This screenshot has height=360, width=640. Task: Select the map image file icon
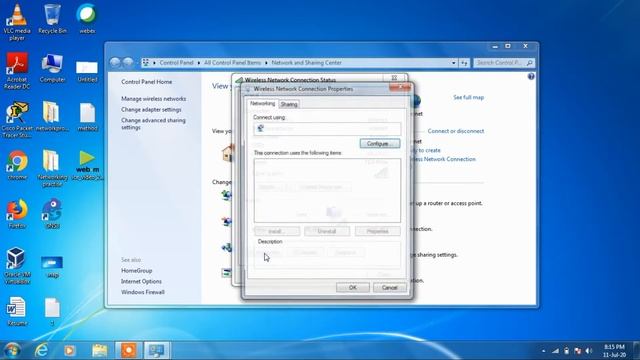point(52,267)
